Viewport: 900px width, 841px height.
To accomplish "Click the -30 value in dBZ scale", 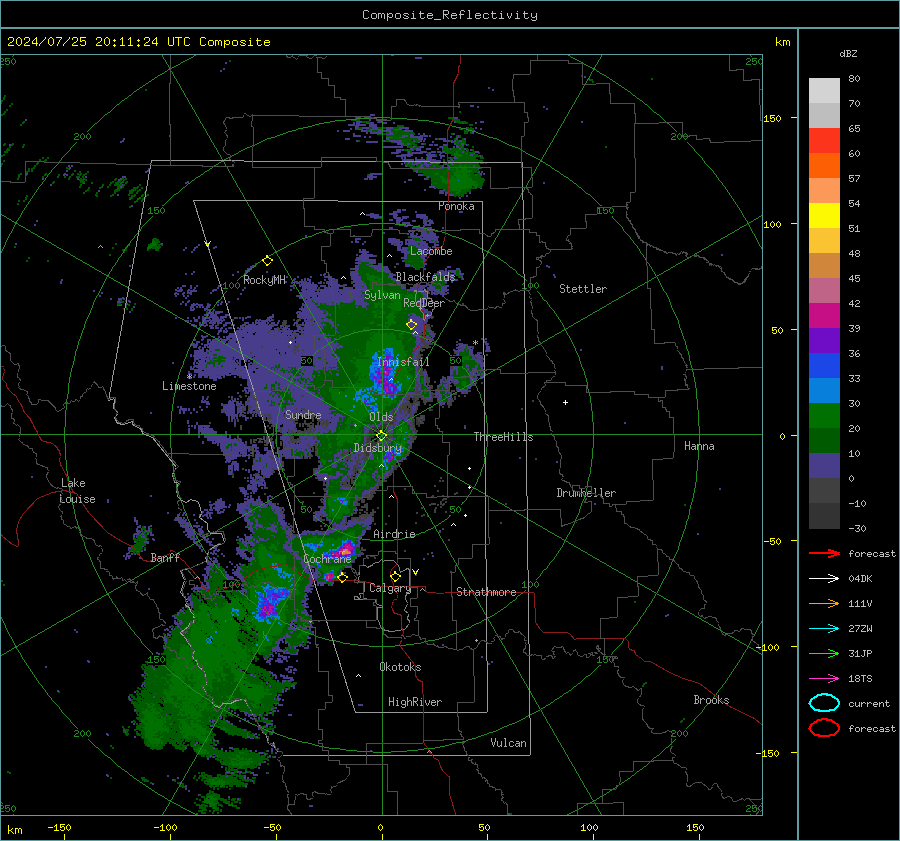I will (857, 528).
